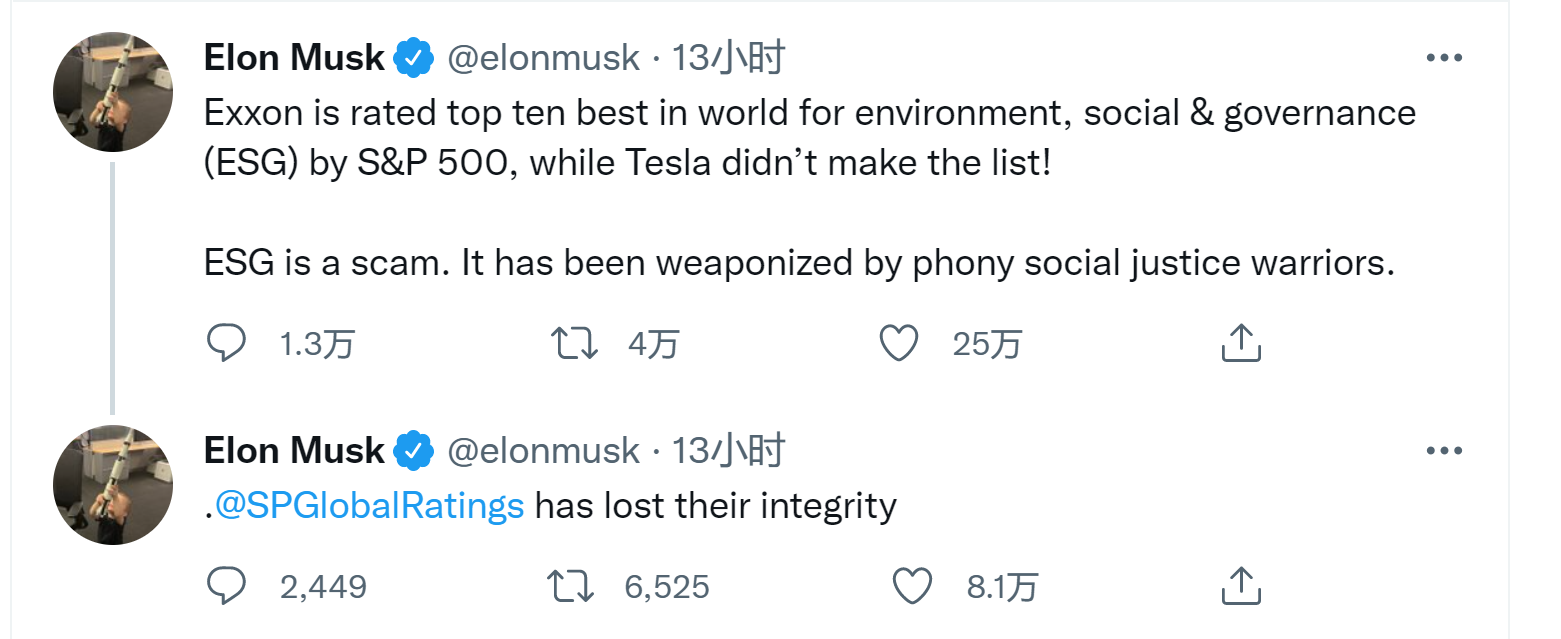1561x639 pixels.
Task: Open second tweet's 13小时 timestamp
Action: (x=728, y=451)
